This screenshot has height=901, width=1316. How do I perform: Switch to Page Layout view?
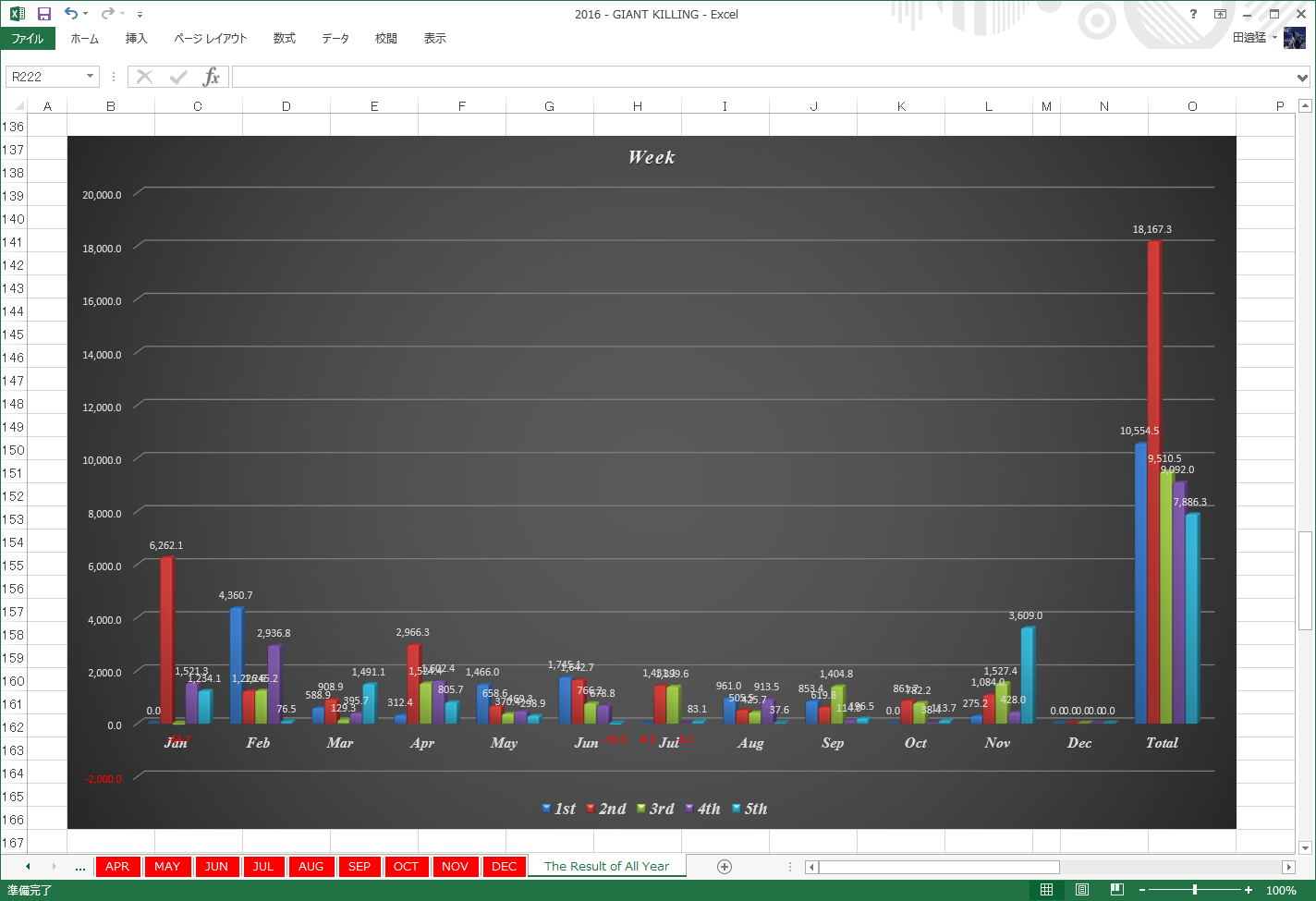click(x=1081, y=890)
